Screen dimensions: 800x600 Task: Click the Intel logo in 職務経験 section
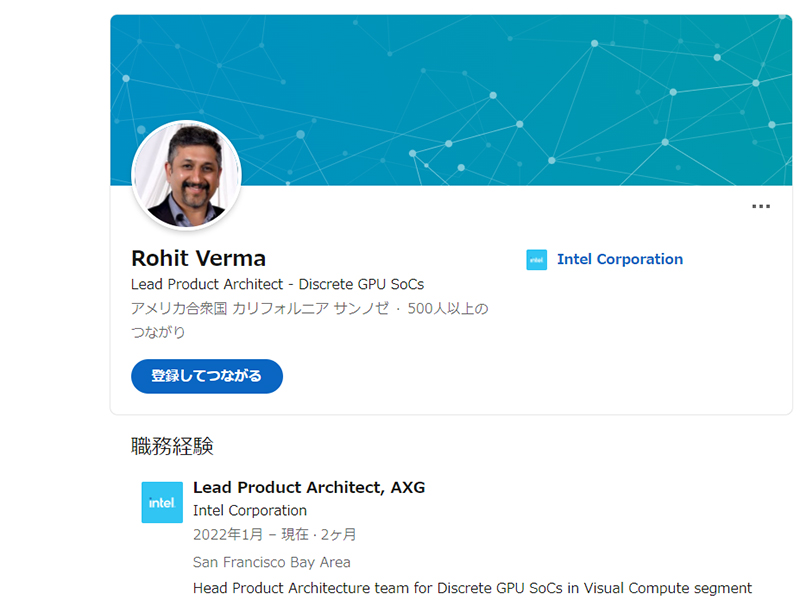coord(162,502)
